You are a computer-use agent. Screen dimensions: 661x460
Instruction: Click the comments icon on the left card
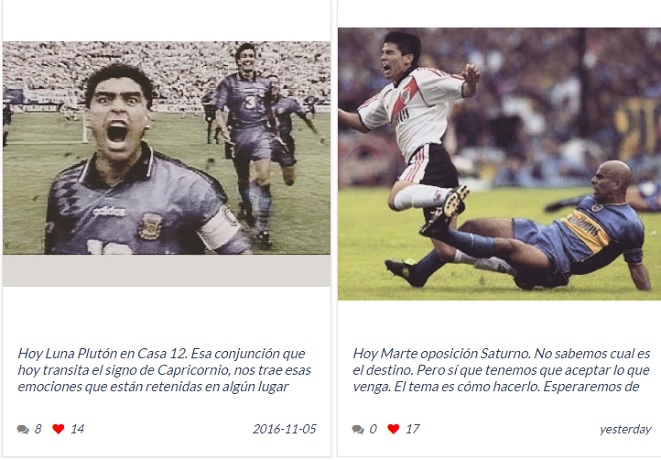click(x=23, y=429)
